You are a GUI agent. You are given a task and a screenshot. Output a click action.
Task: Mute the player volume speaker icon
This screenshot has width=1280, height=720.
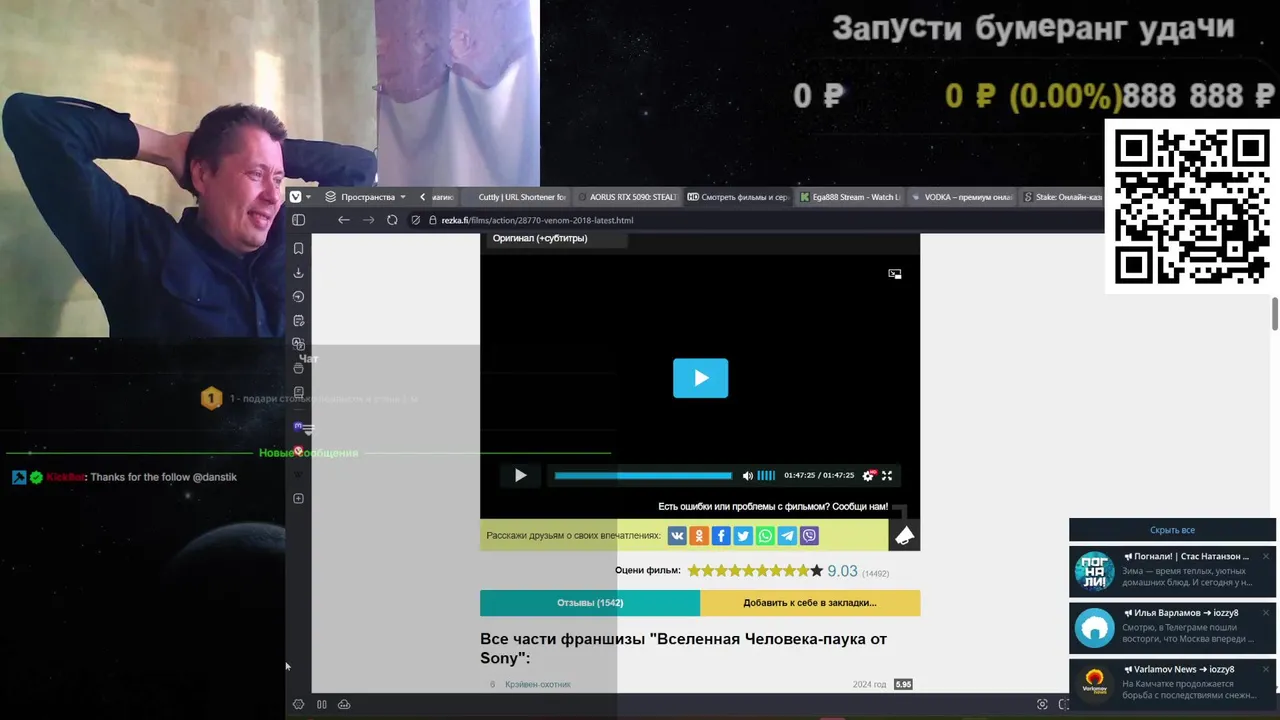click(747, 475)
